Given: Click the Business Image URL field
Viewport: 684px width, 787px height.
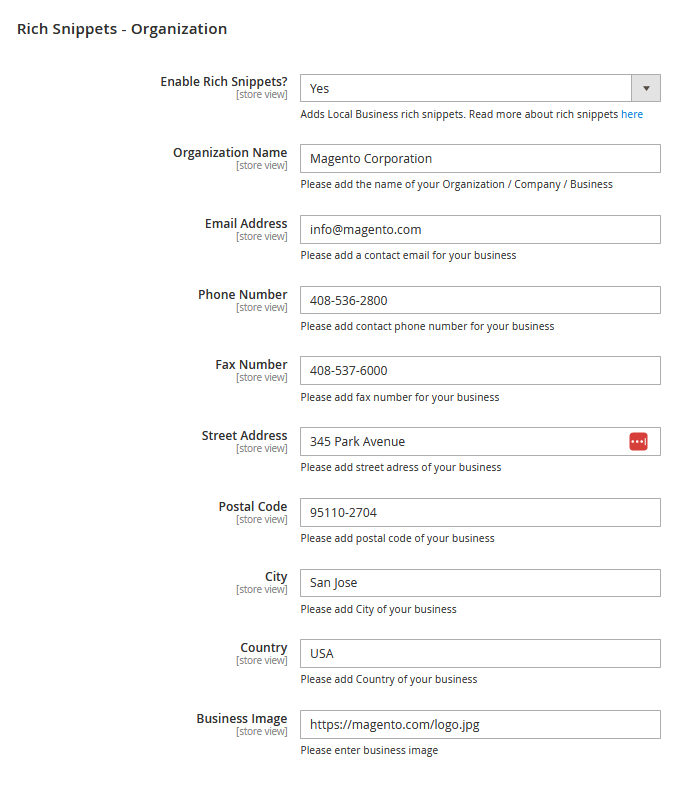Looking at the screenshot, I should 480,724.
